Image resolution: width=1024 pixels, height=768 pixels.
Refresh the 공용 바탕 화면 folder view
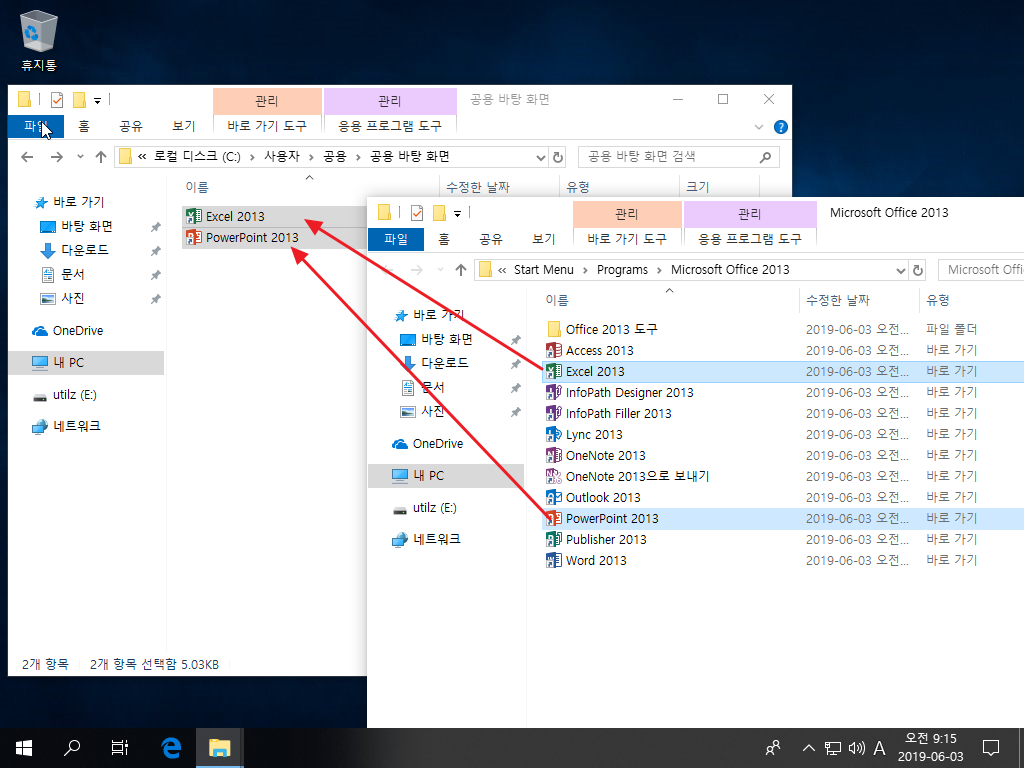tap(558, 157)
